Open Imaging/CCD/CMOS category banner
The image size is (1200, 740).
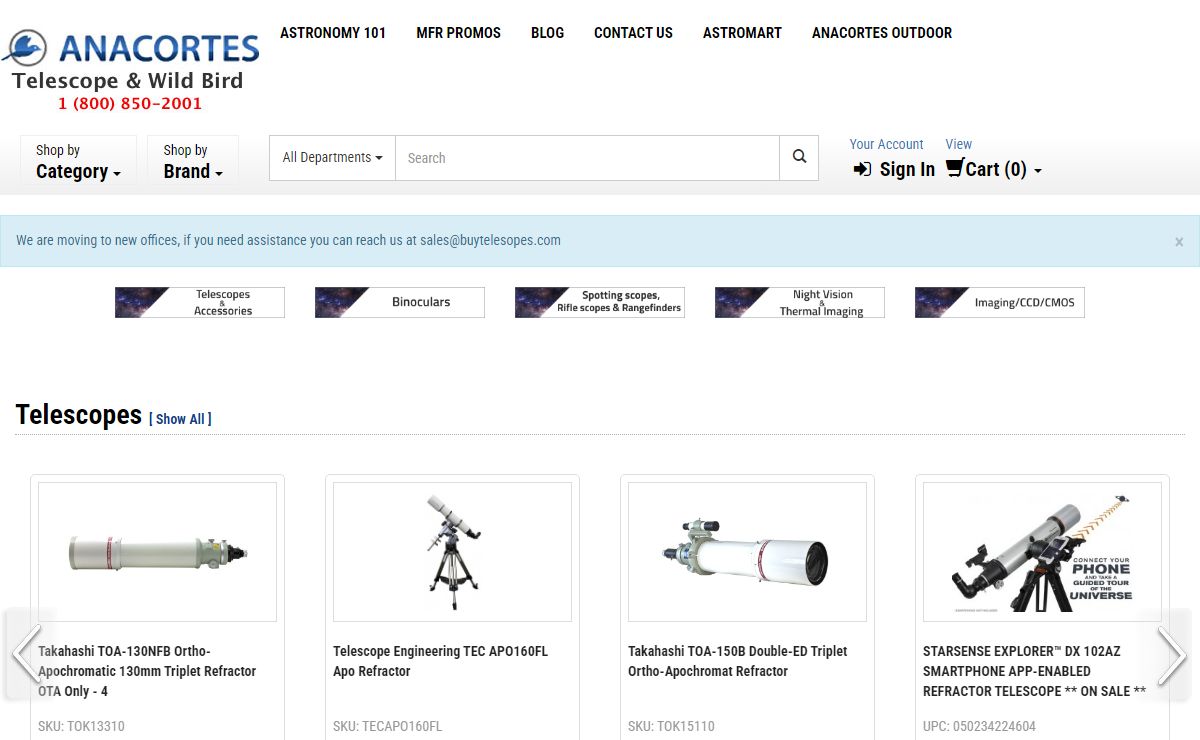pos(1000,302)
